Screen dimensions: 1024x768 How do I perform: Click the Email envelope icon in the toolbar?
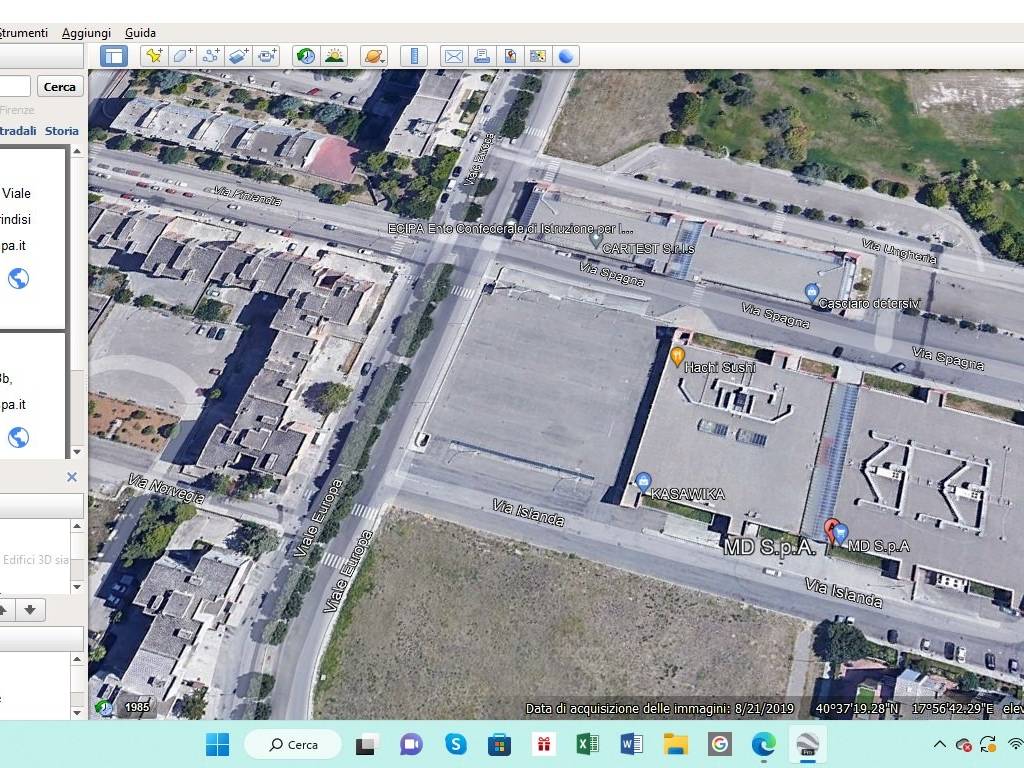coord(453,56)
